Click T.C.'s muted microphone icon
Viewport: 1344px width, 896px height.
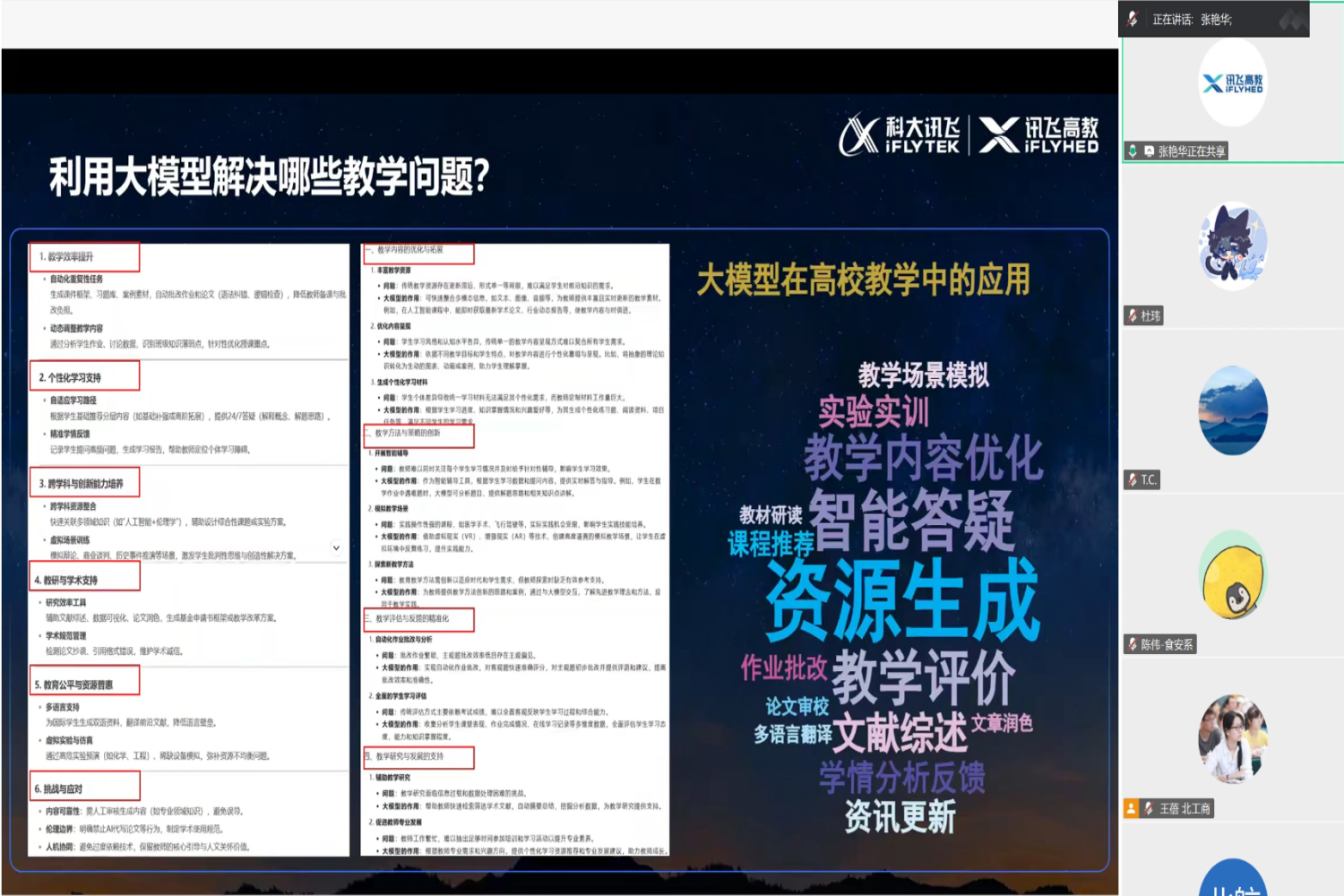click(1133, 480)
